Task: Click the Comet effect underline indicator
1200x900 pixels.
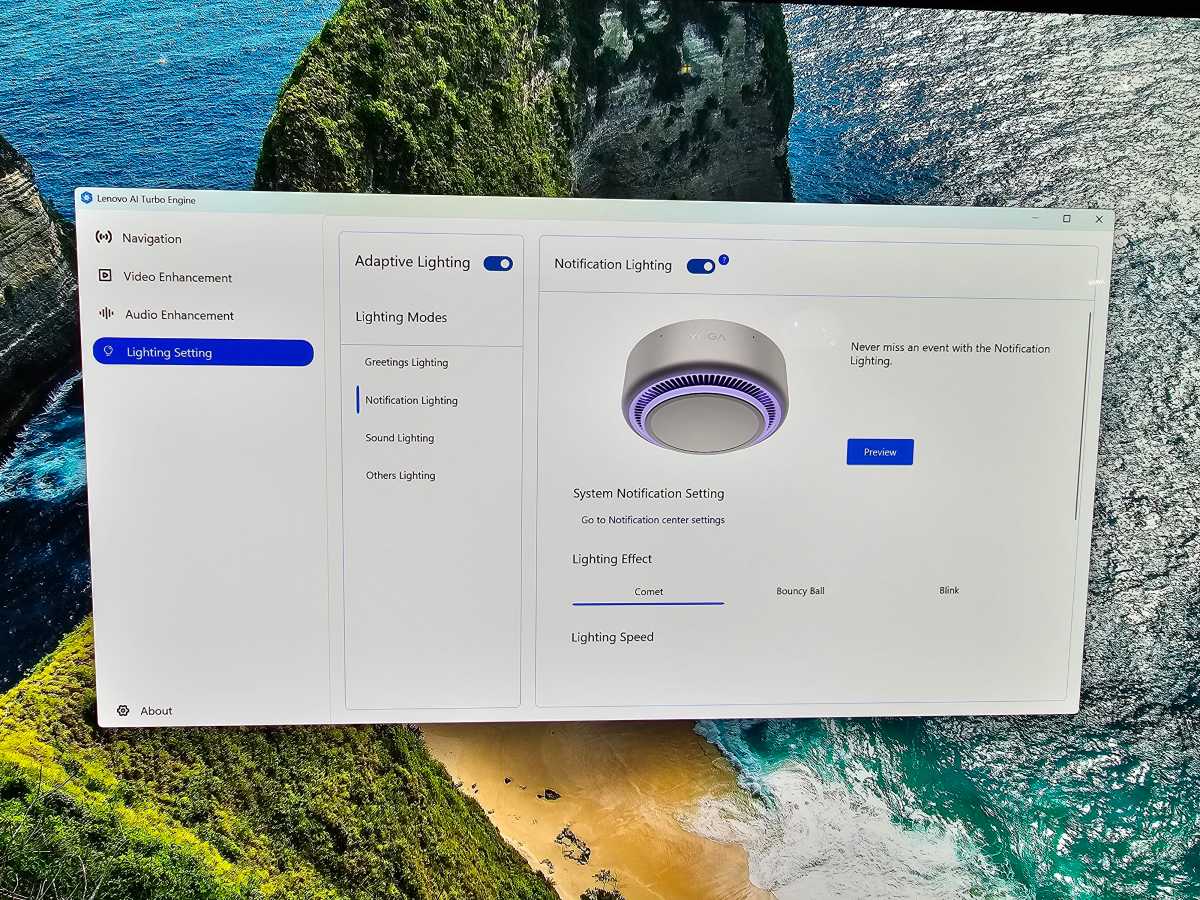Action: pyautogui.click(x=648, y=602)
